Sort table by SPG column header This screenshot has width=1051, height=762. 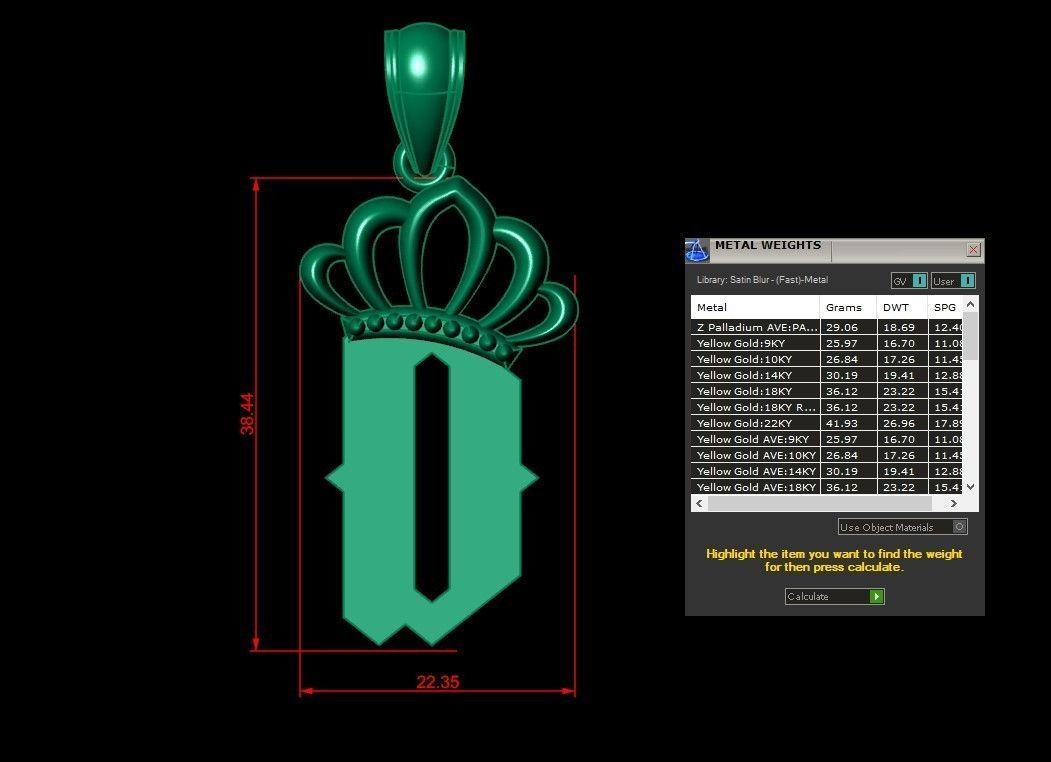(946, 308)
